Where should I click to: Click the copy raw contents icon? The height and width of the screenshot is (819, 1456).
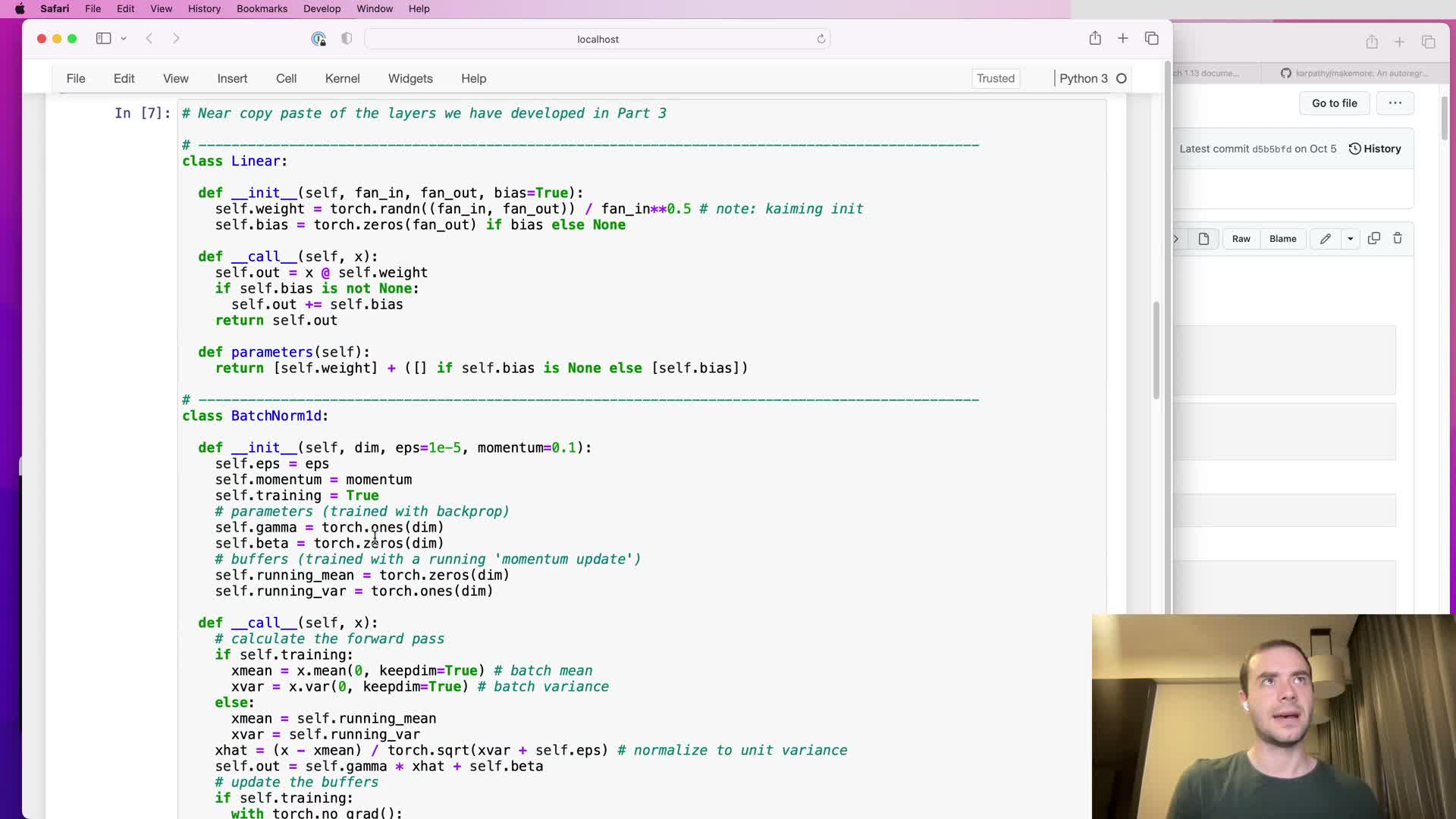point(1373,239)
